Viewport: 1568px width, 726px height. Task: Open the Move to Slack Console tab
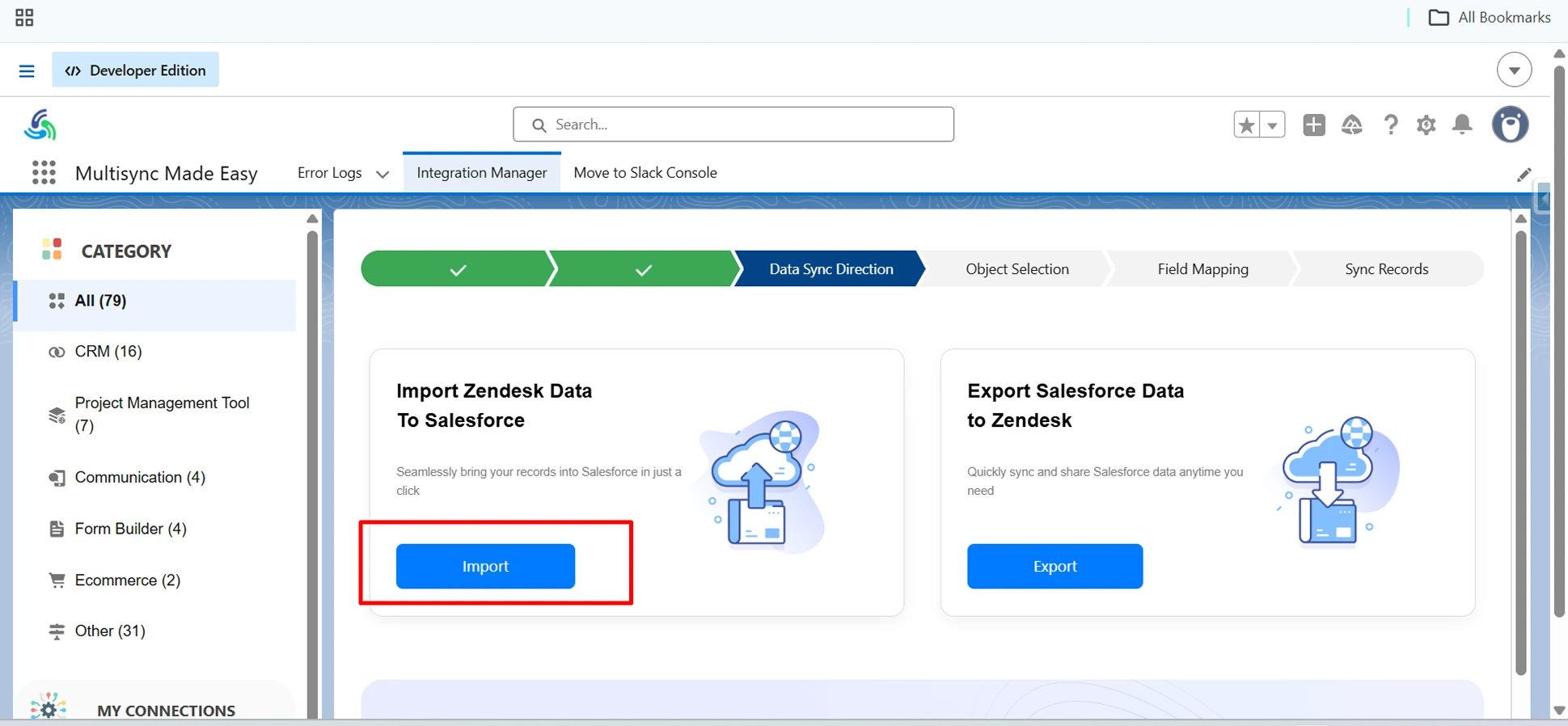(x=645, y=173)
